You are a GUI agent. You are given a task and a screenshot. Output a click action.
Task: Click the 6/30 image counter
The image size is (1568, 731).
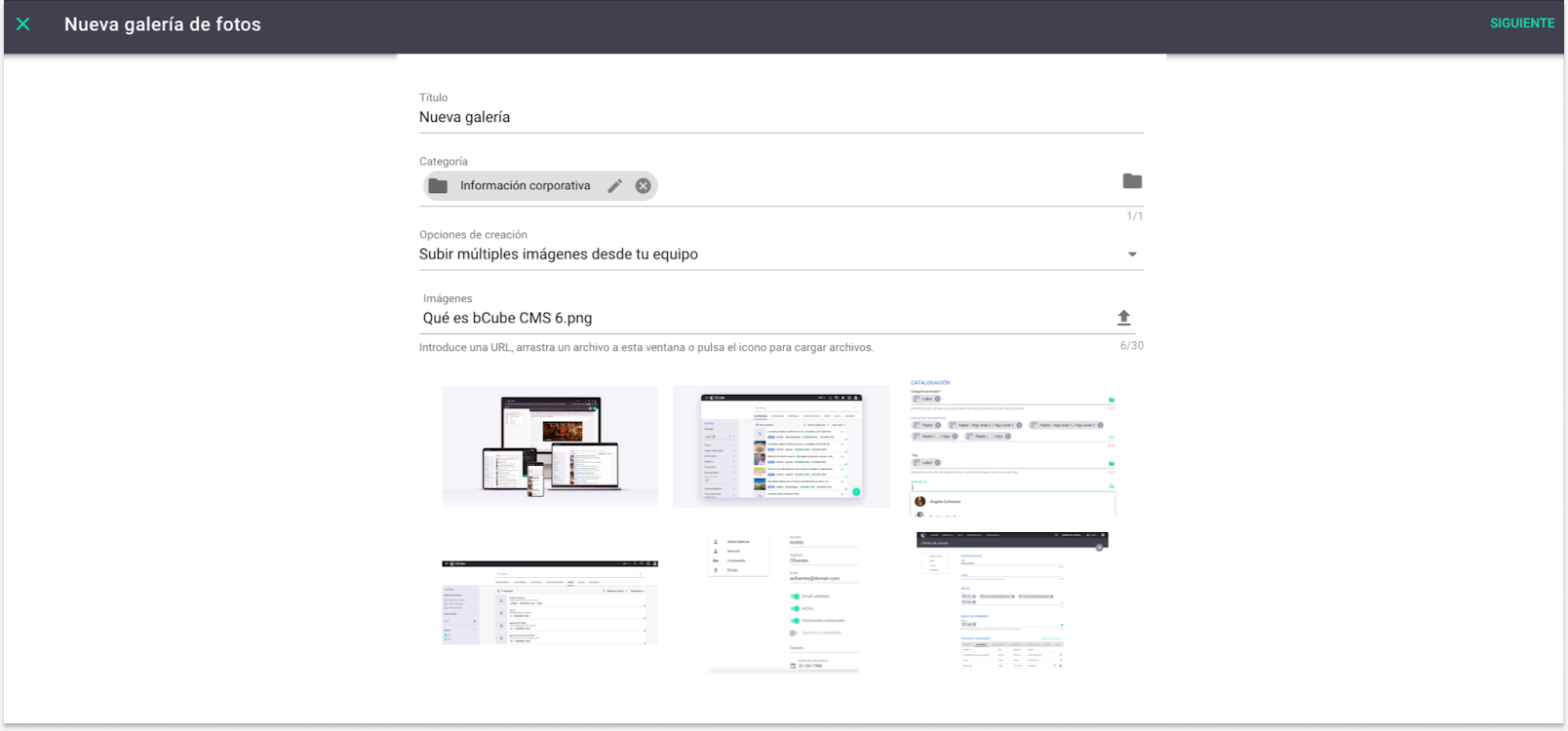[x=1131, y=346]
